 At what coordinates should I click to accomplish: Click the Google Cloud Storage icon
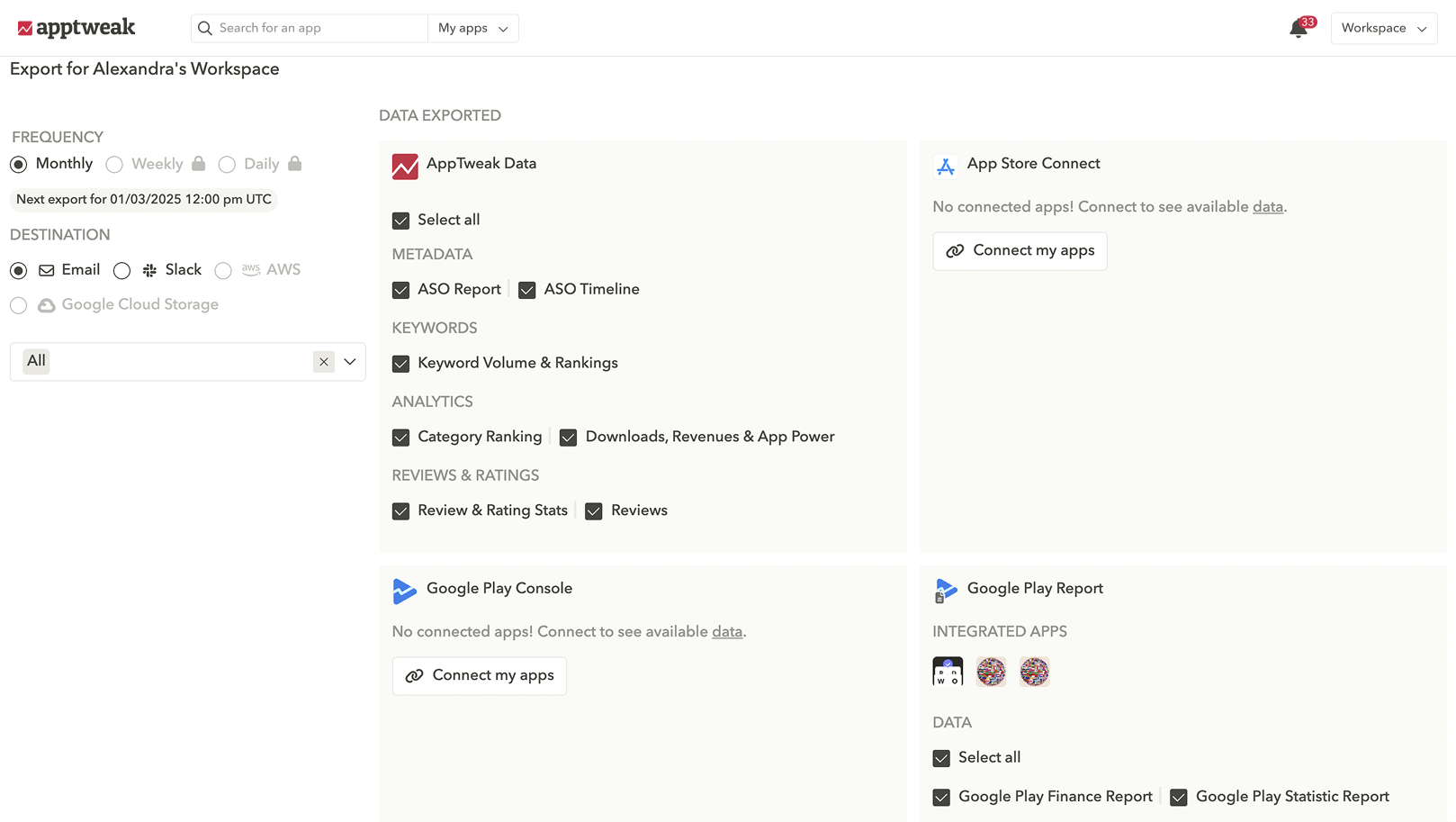pos(47,304)
